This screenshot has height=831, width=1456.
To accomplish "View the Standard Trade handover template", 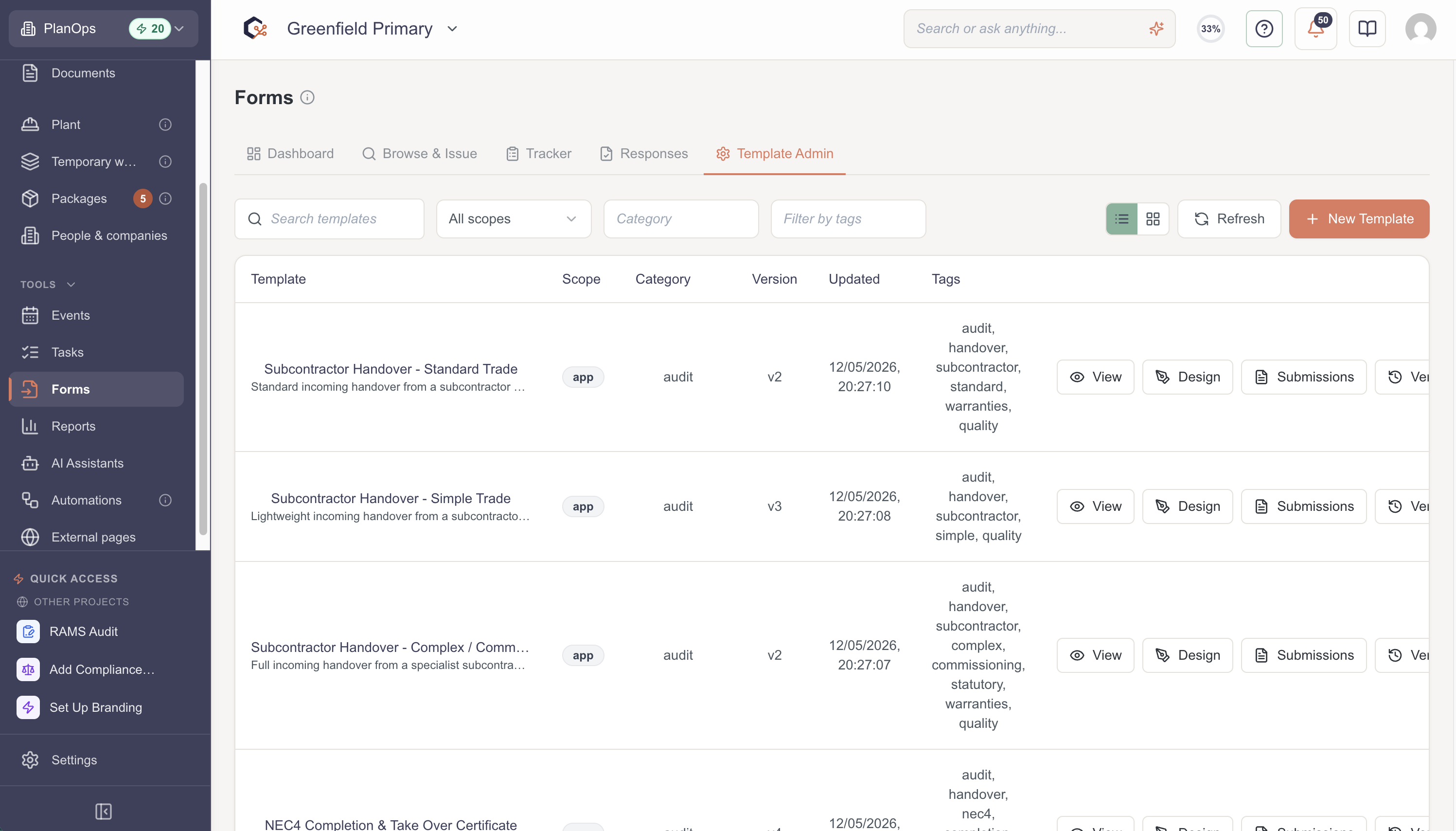I will coord(1095,377).
